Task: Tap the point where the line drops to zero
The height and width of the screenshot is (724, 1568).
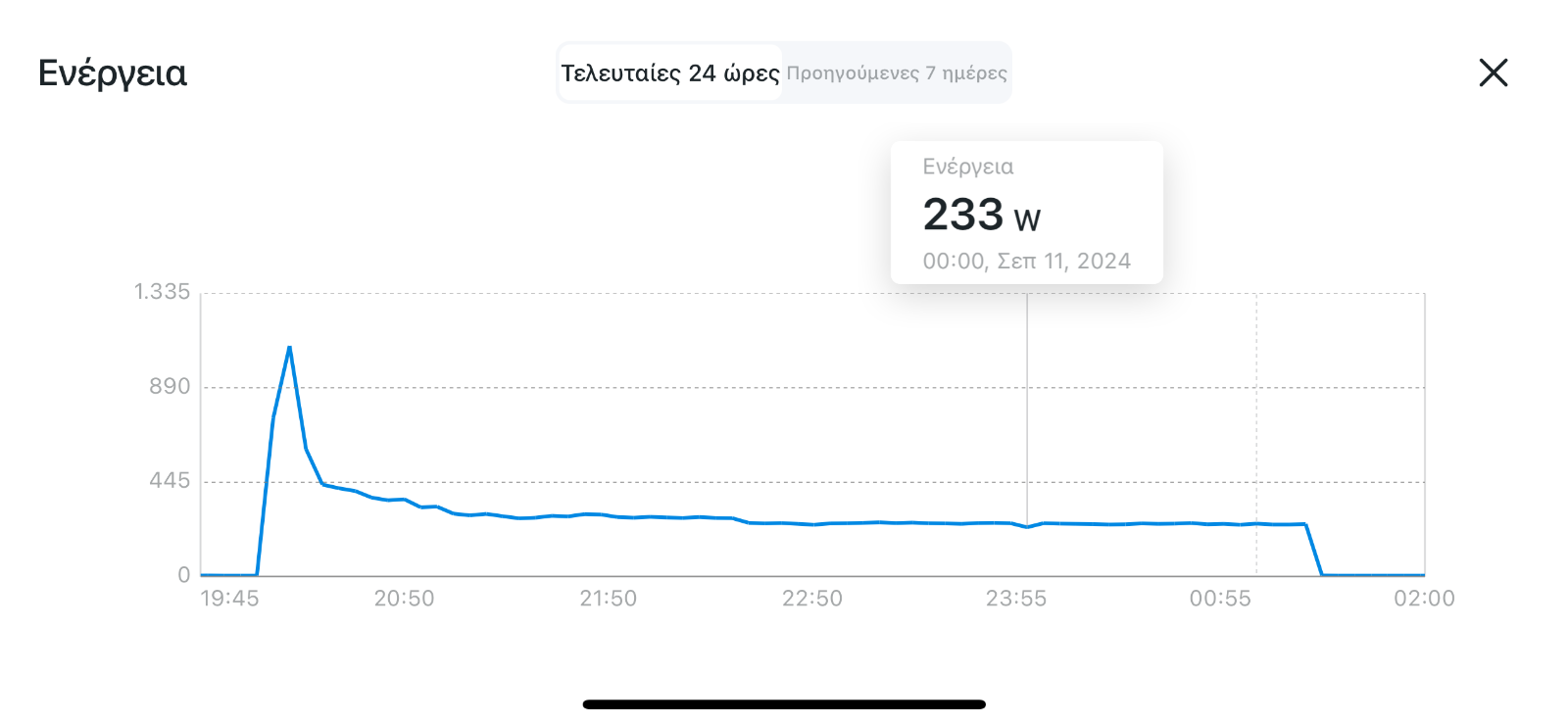Action: 1322,574
